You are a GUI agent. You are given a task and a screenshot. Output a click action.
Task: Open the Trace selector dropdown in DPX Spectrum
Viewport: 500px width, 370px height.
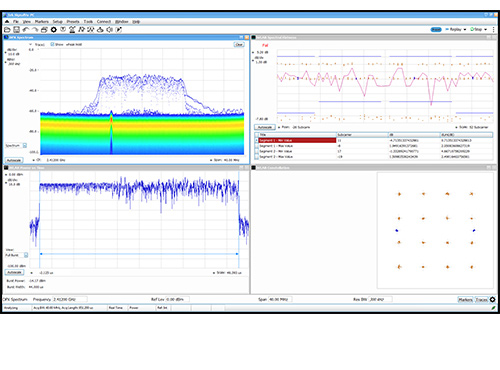point(31,44)
